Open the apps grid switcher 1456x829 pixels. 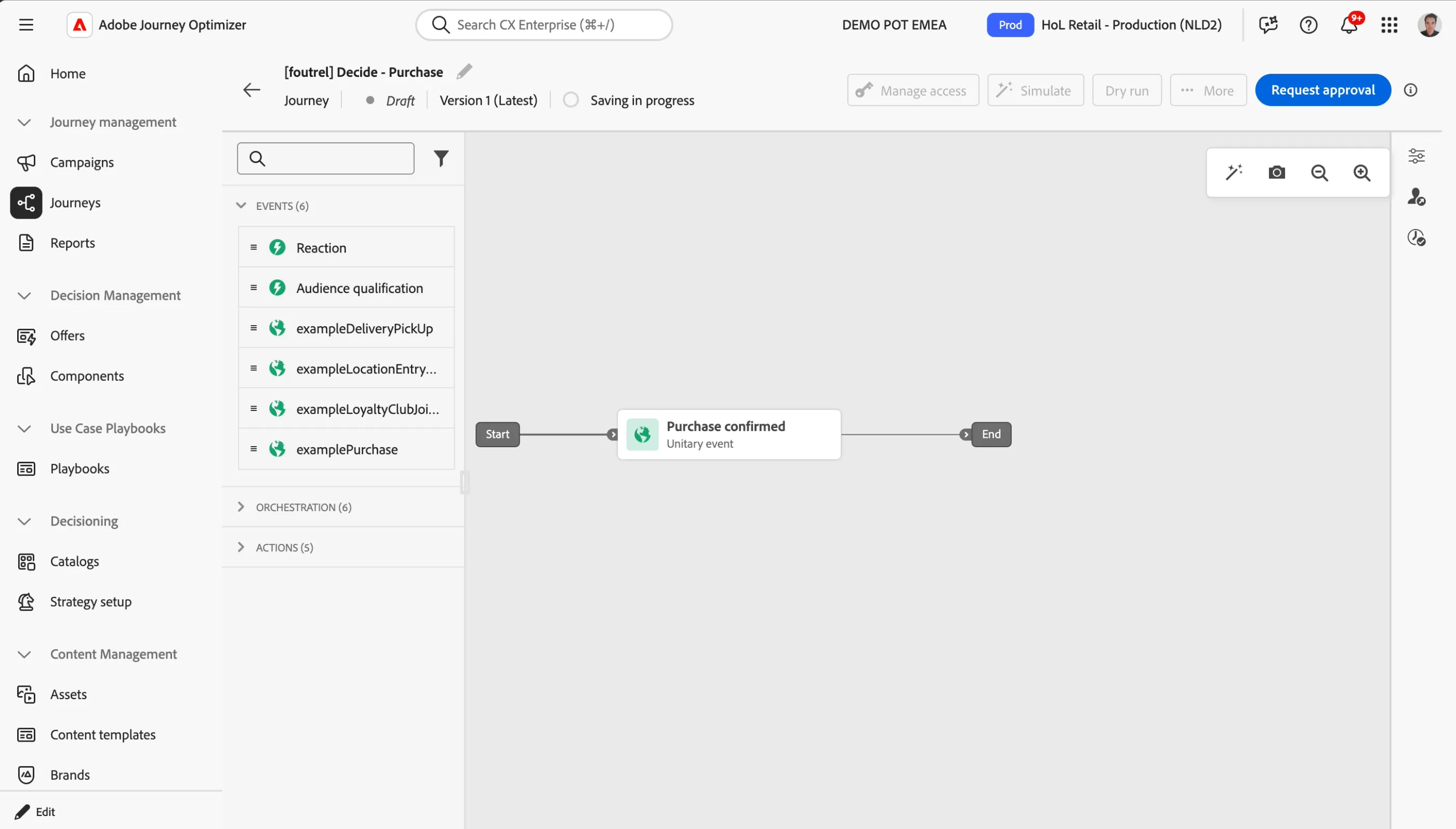coord(1389,25)
